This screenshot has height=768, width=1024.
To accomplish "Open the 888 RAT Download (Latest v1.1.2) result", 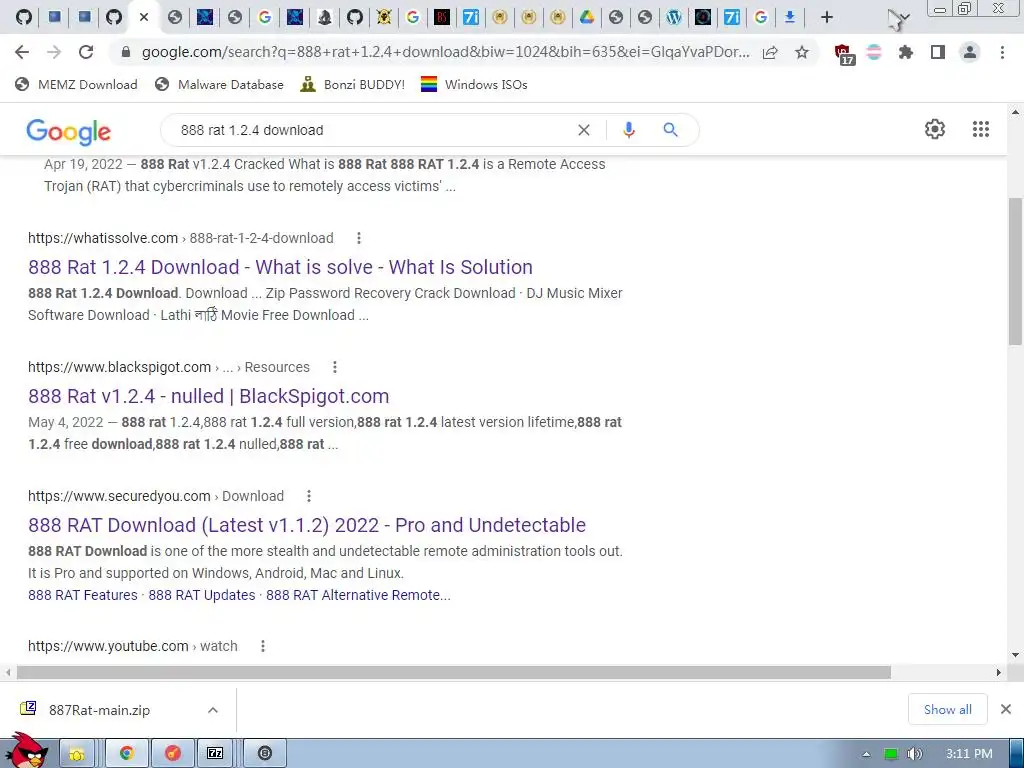I will click(307, 525).
